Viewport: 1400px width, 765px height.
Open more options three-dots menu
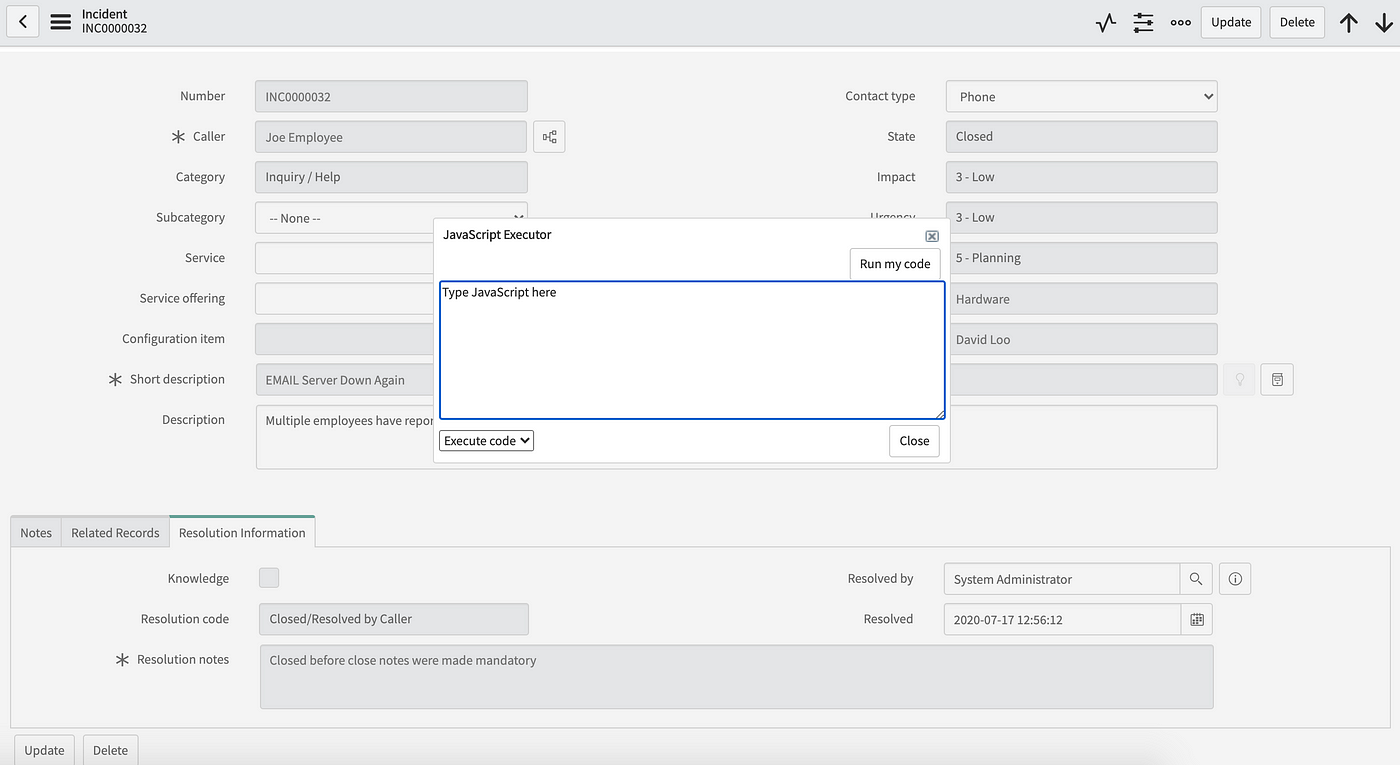[1181, 22]
